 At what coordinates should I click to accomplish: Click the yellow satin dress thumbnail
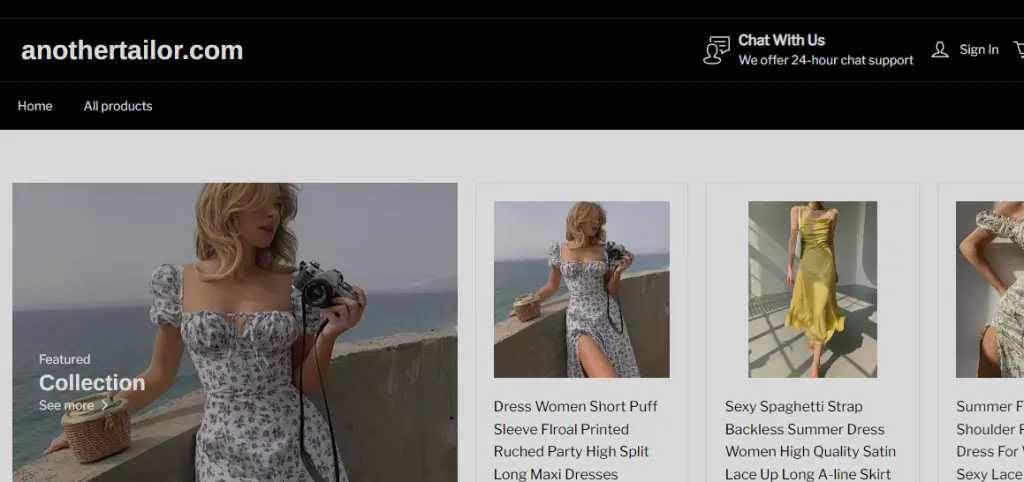[812, 289]
